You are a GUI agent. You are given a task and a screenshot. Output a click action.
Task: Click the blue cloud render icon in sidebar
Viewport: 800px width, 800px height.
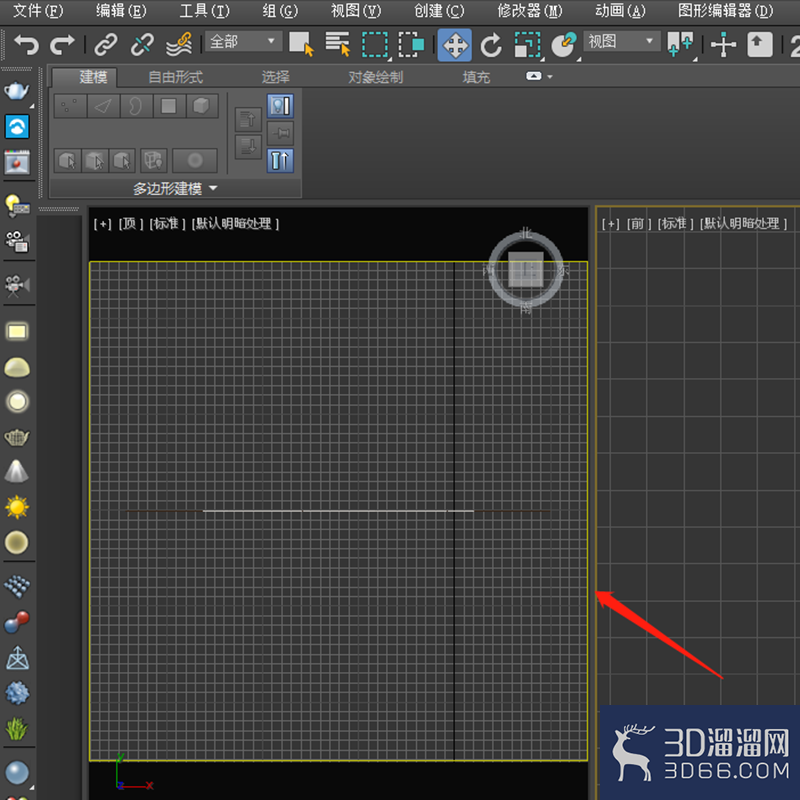(17, 127)
